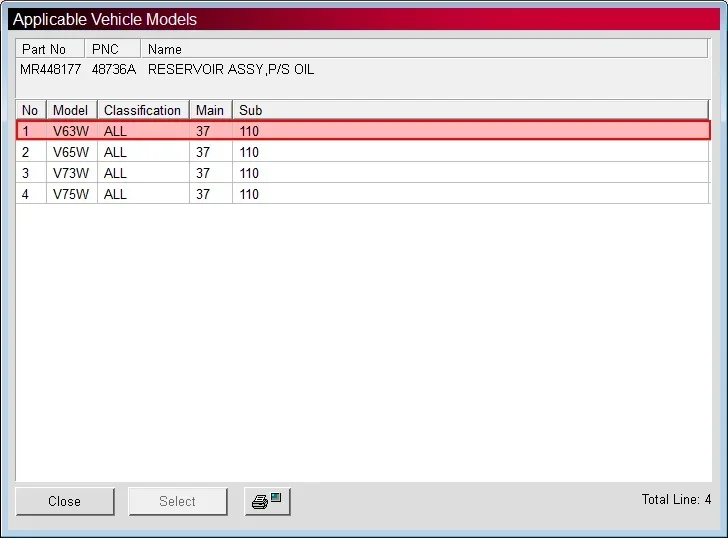
Task: Click ALL classification in V75W row
Action: (x=115, y=194)
